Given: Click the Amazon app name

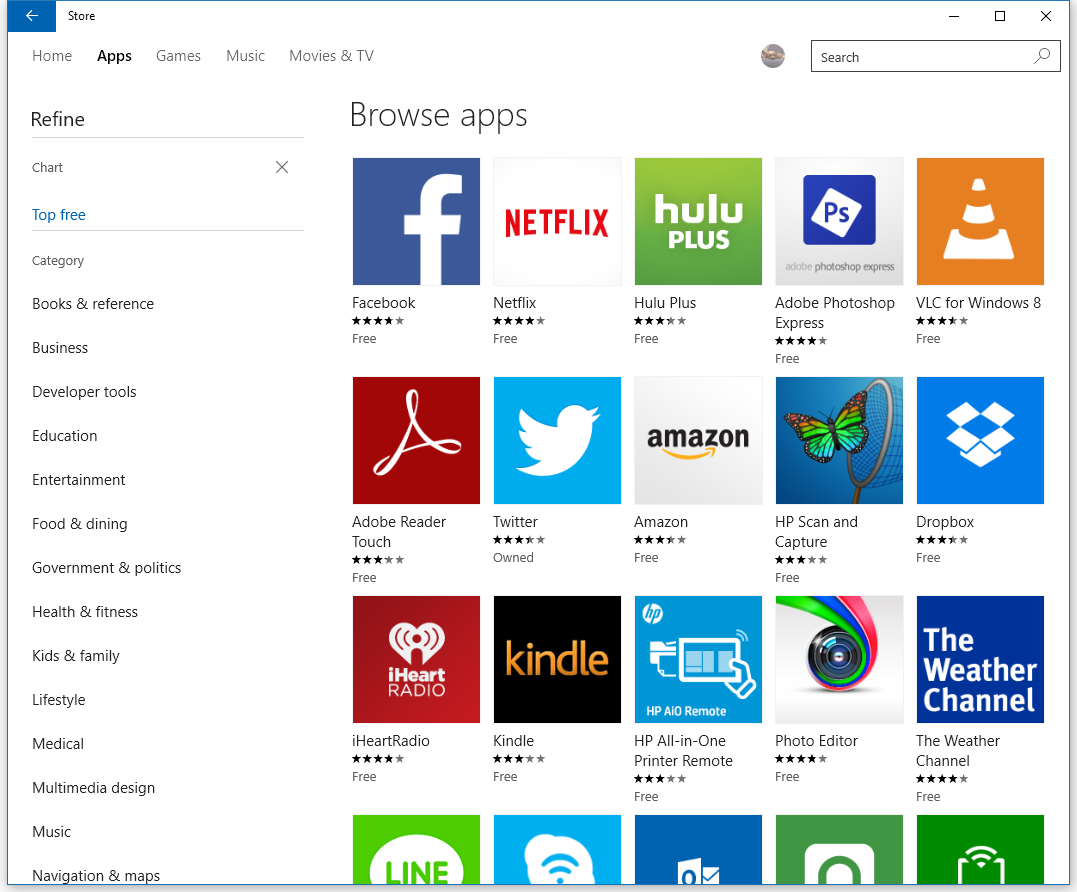Looking at the screenshot, I should pyautogui.click(x=661, y=522).
